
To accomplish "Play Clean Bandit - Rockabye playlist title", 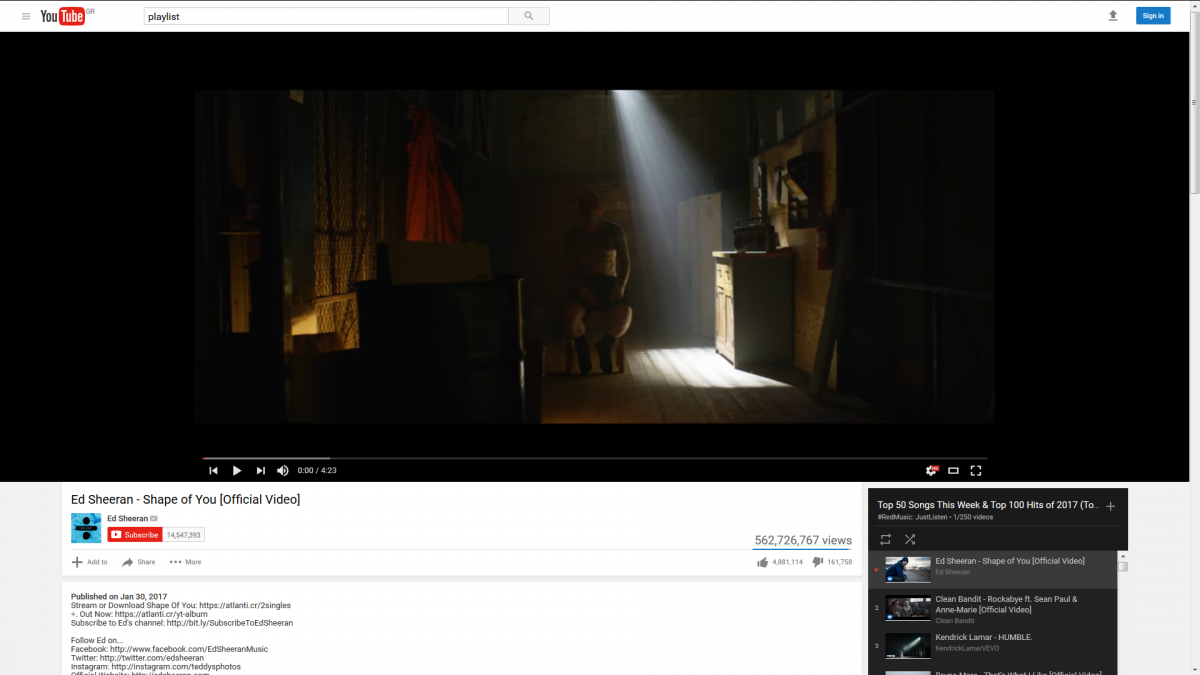I will 1006,604.
